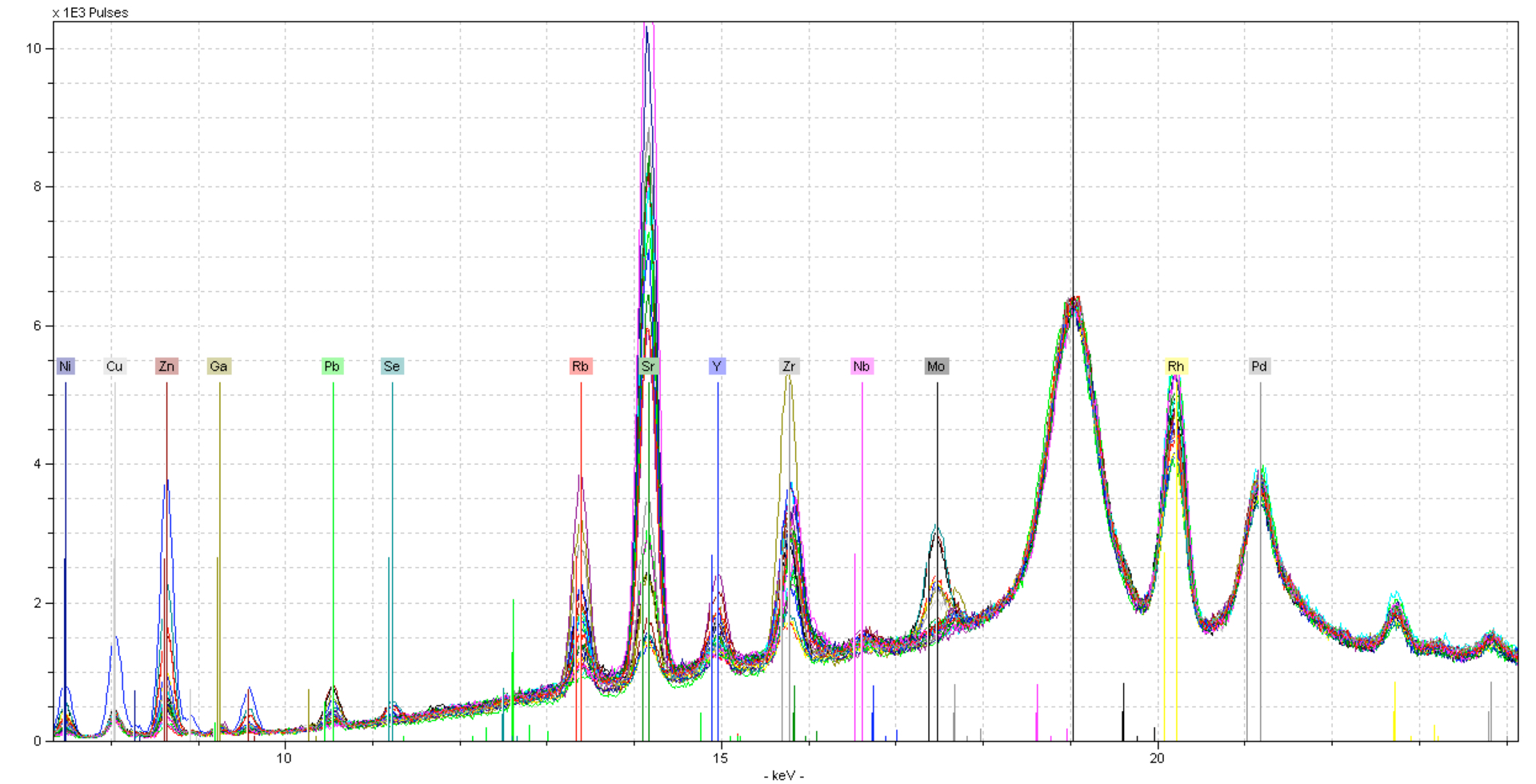Image resolution: width=1536 pixels, height=784 pixels.
Task: Click the red Zn element tag
Action: click(166, 366)
